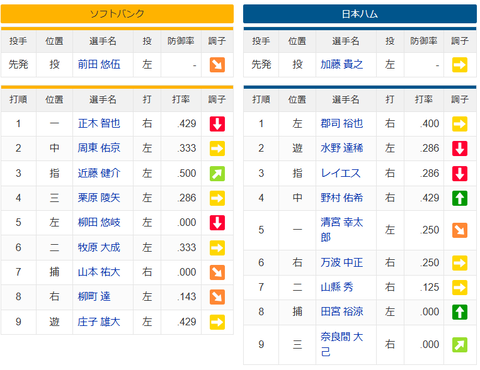
Task: Click orange arrow icon in 山本 祐大 row
Action: pyautogui.click(x=217, y=272)
